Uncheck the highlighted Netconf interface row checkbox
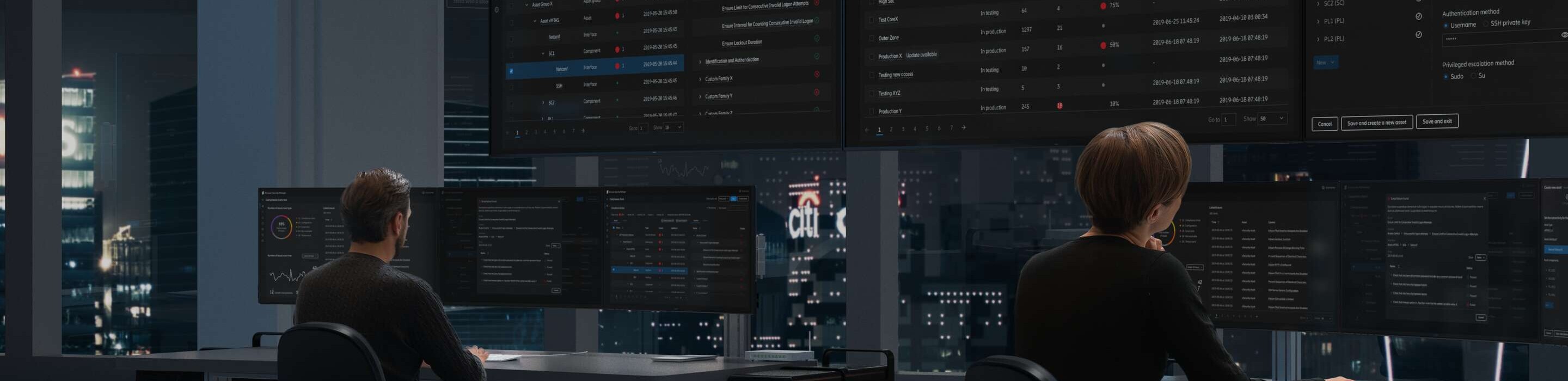1568x381 pixels. 511,71
